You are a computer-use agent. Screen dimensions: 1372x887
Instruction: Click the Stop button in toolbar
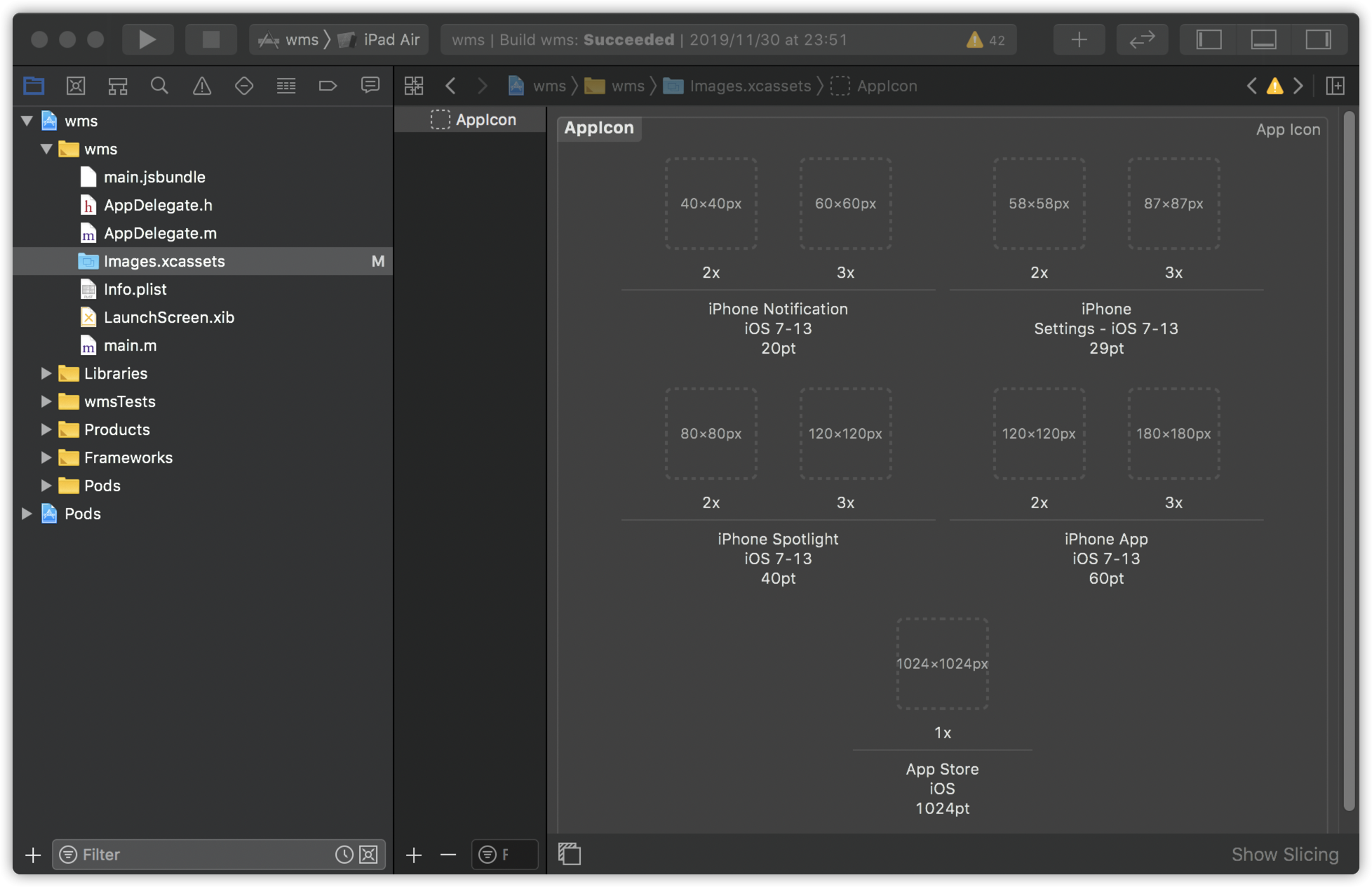[x=210, y=39]
